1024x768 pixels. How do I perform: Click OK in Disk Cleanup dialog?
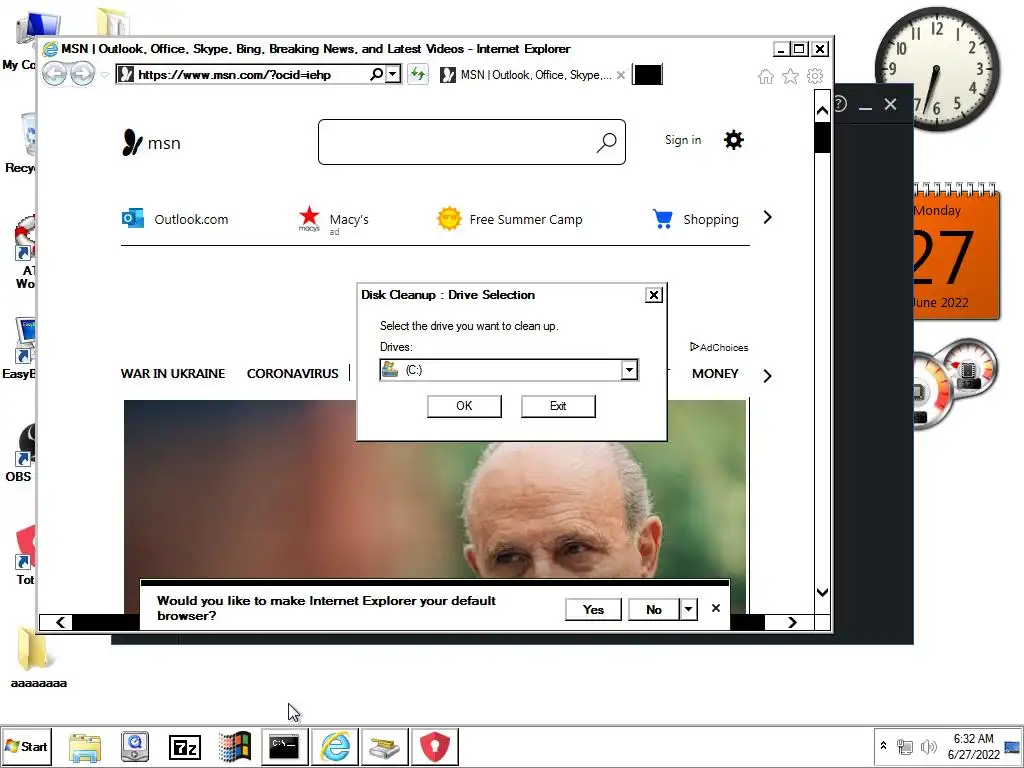tap(464, 406)
